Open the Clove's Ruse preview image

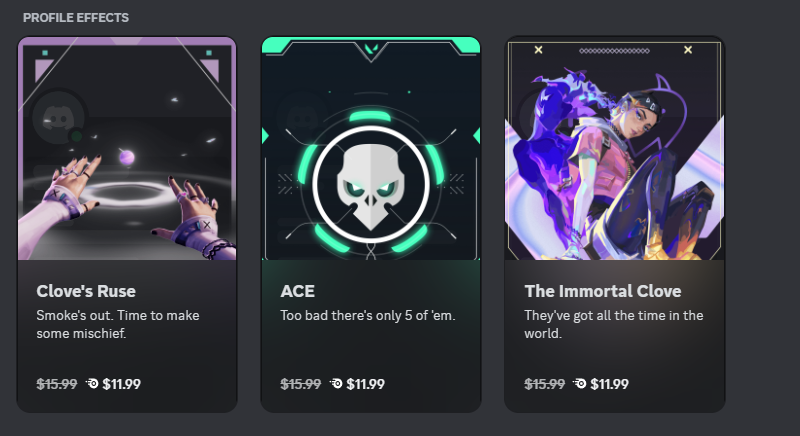click(x=127, y=148)
